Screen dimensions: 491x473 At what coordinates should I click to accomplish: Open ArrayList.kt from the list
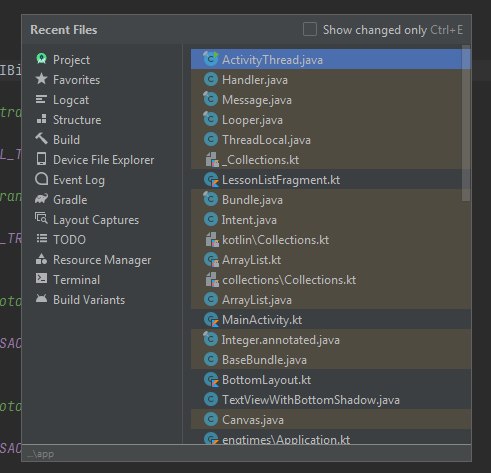pos(330,259)
